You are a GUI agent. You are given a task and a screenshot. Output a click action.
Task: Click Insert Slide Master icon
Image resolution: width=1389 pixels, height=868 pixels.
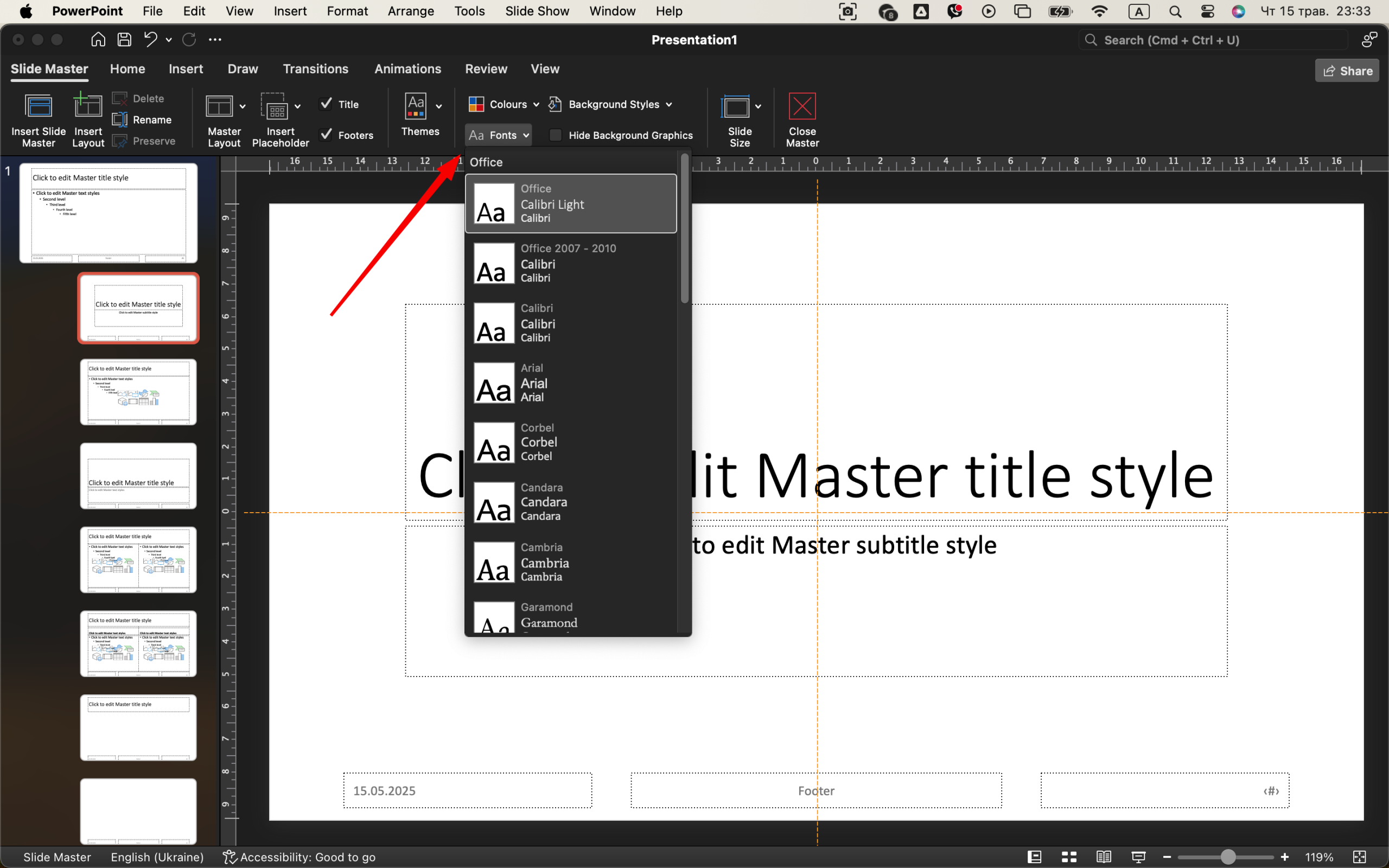(39, 107)
